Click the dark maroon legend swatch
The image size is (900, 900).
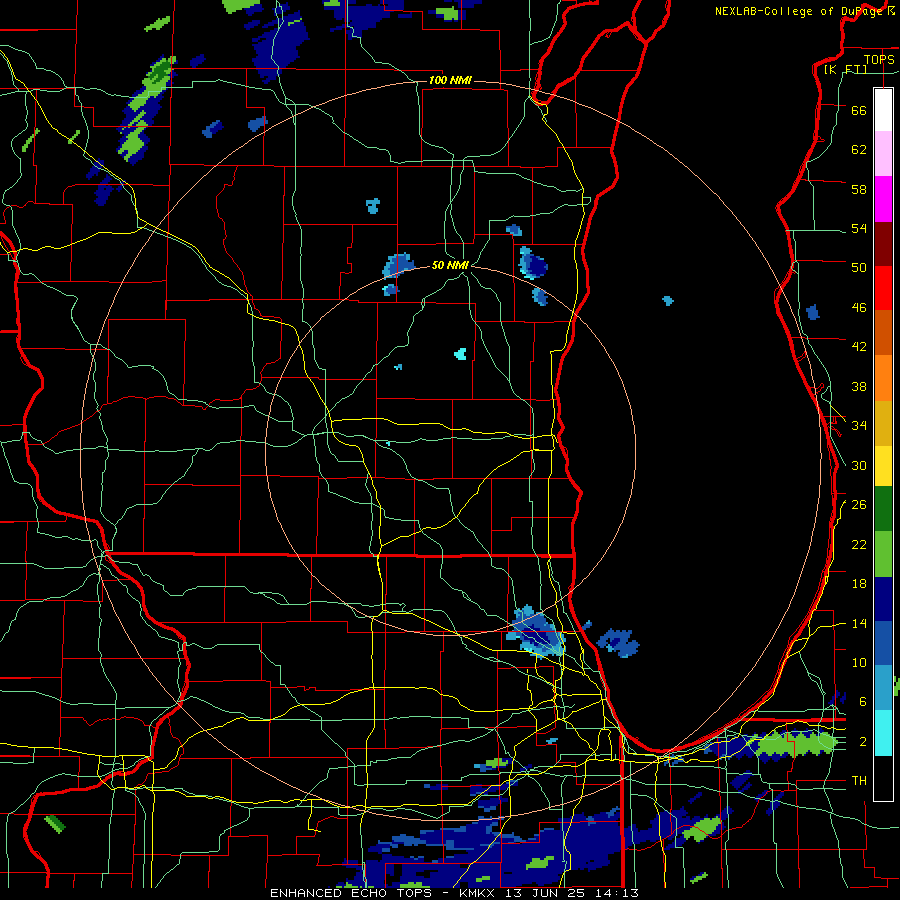[x=883, y=243]
